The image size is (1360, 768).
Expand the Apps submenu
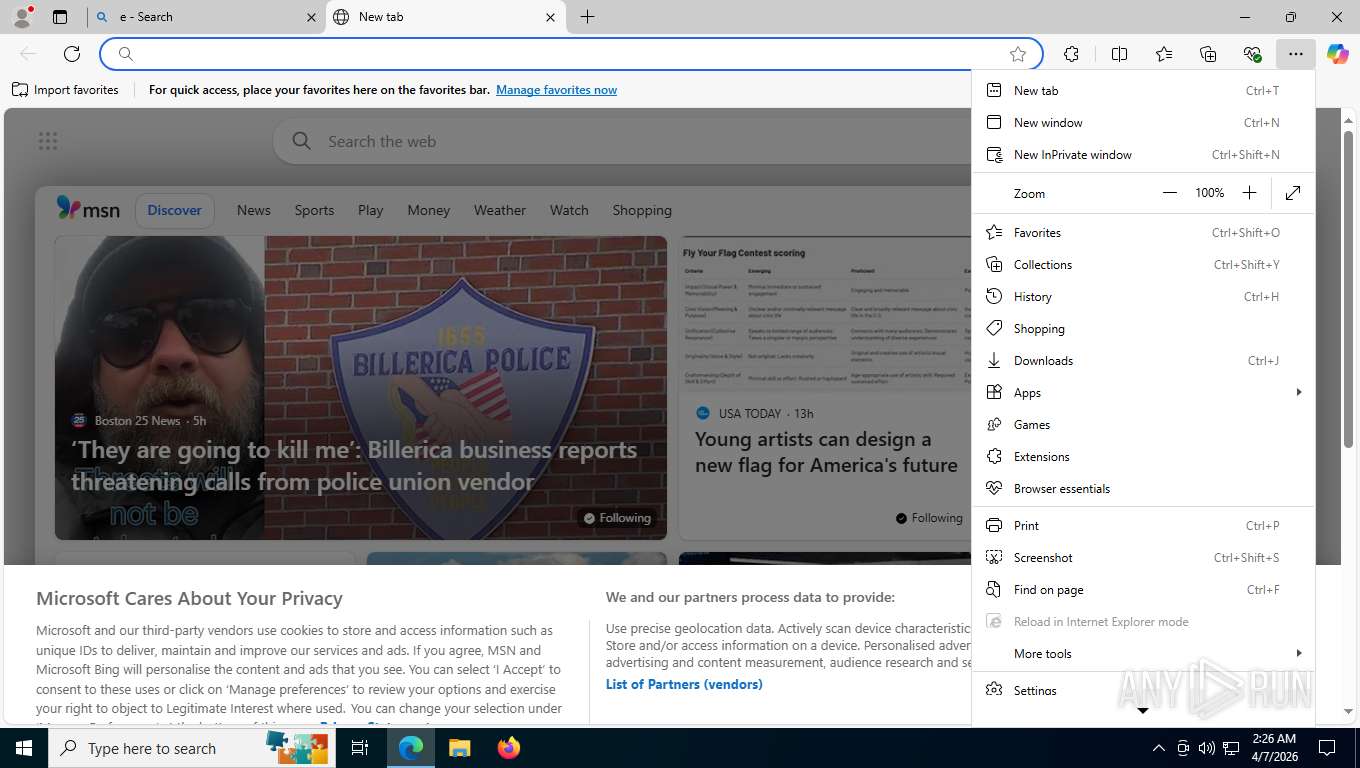tap(1143, 392)
